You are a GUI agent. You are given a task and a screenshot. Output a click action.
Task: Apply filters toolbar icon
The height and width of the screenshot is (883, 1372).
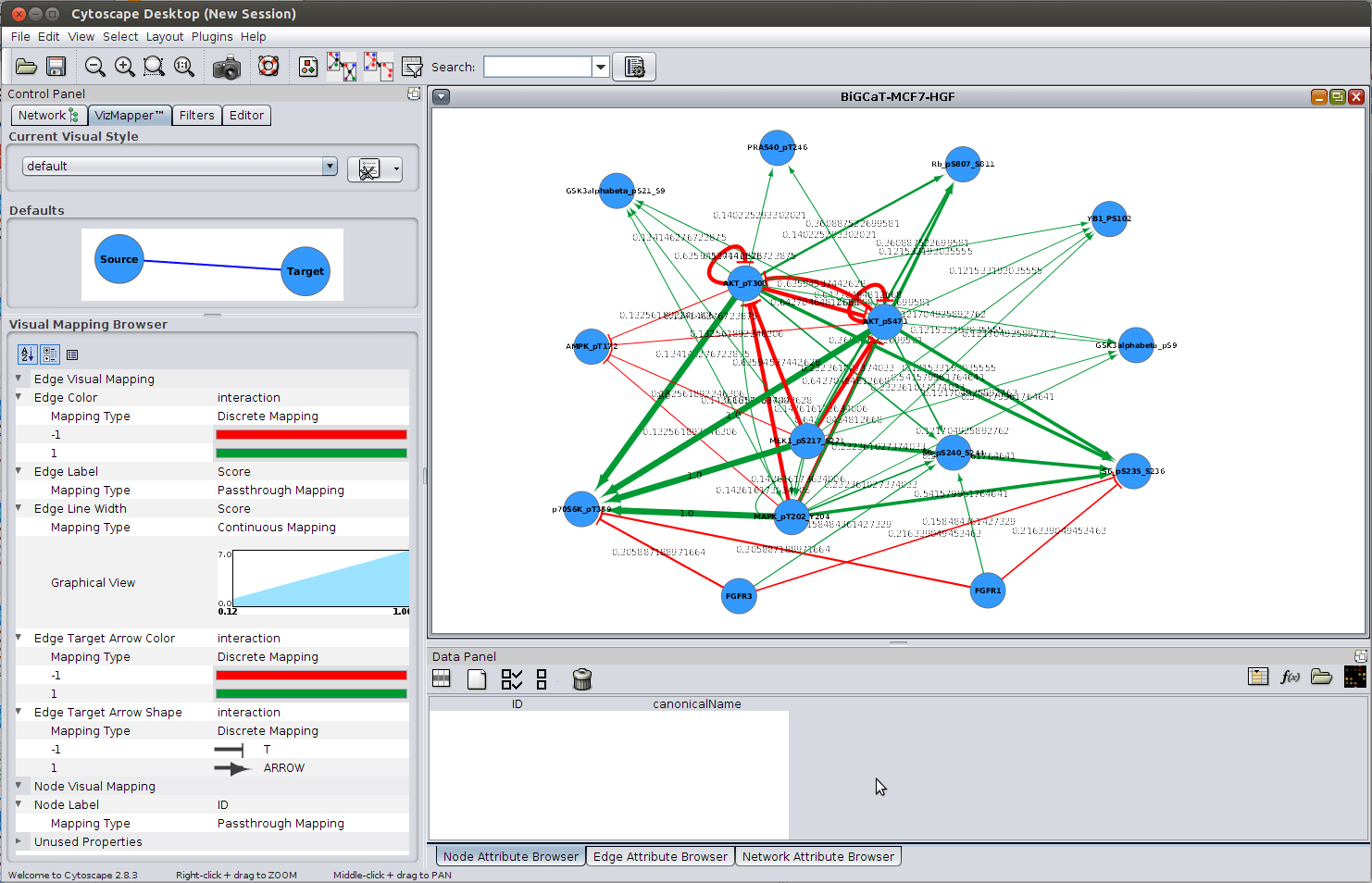click(x=412, y=67)
